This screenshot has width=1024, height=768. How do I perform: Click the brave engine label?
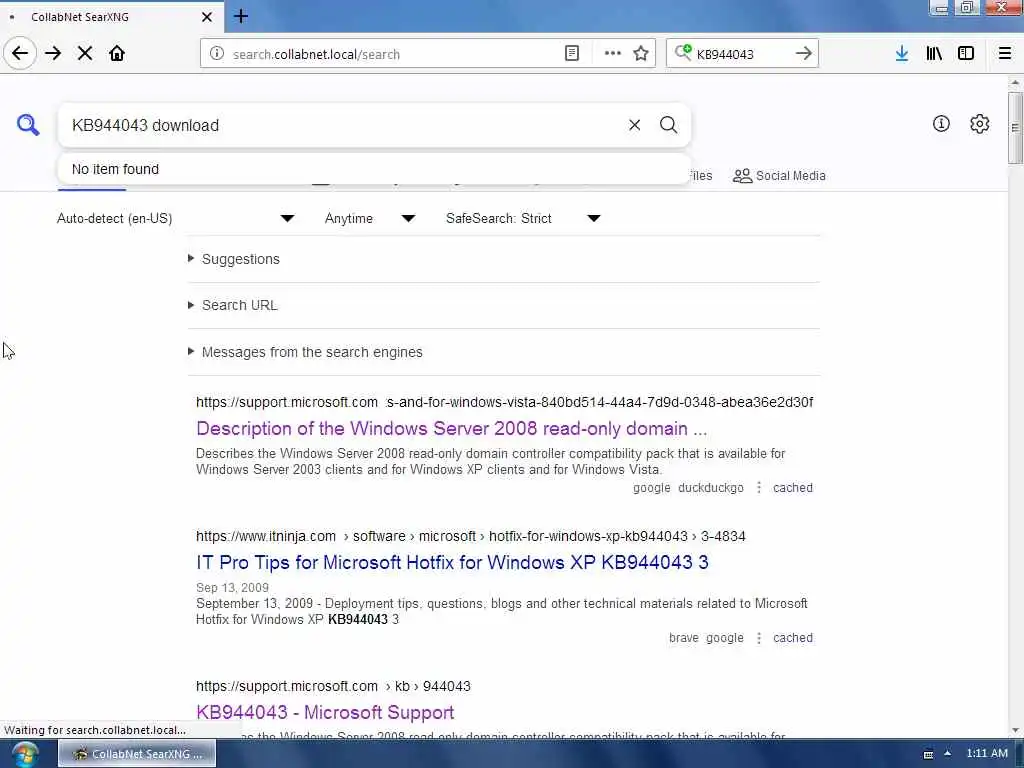pos(684,638)
